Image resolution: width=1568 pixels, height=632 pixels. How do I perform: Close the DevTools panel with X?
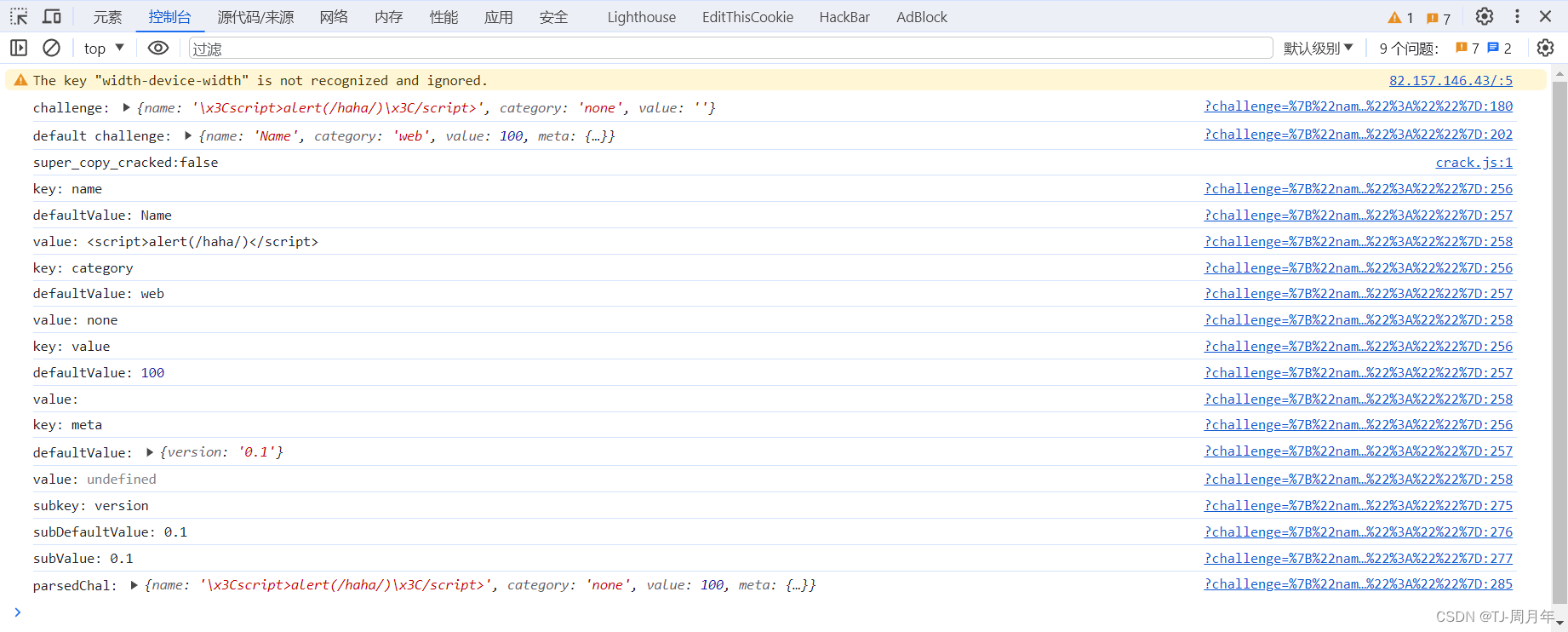click(1546, 16)
